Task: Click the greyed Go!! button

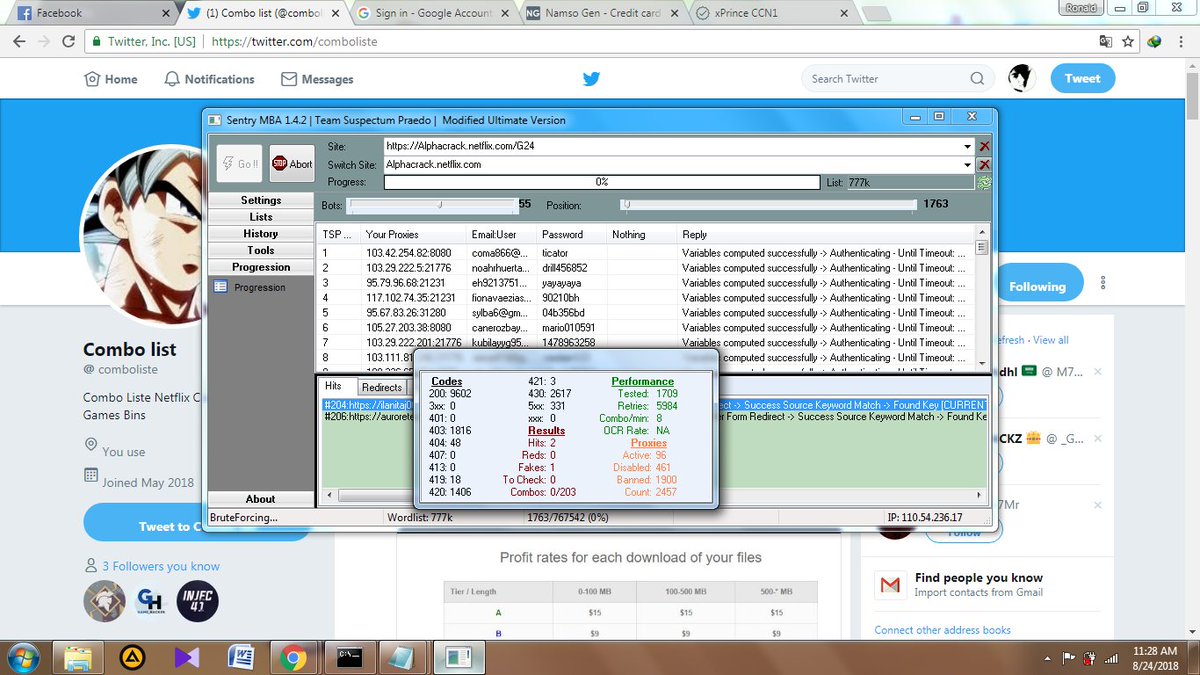Action: [239, 164]
